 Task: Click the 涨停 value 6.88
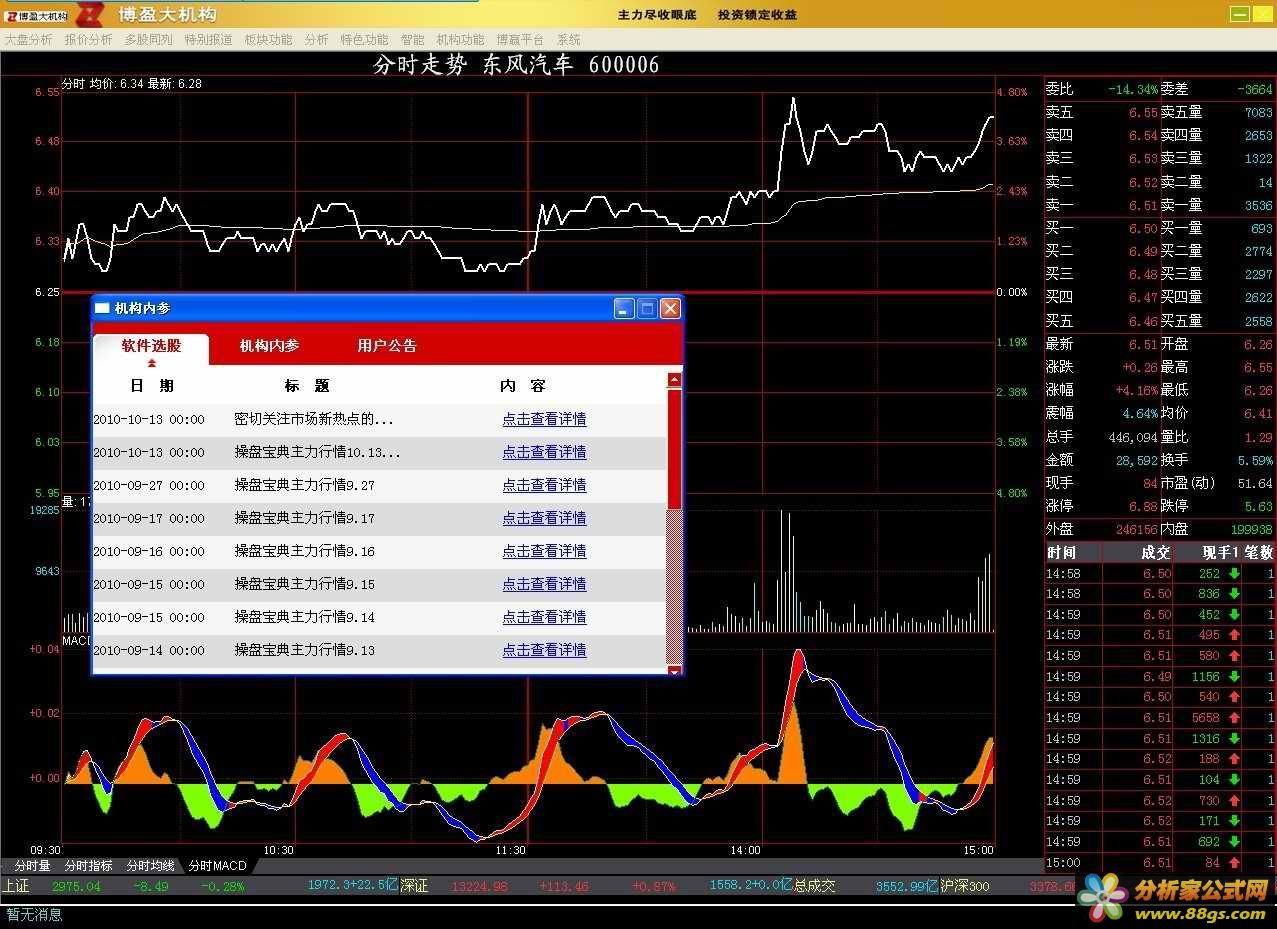click(x=1143, y=507)
